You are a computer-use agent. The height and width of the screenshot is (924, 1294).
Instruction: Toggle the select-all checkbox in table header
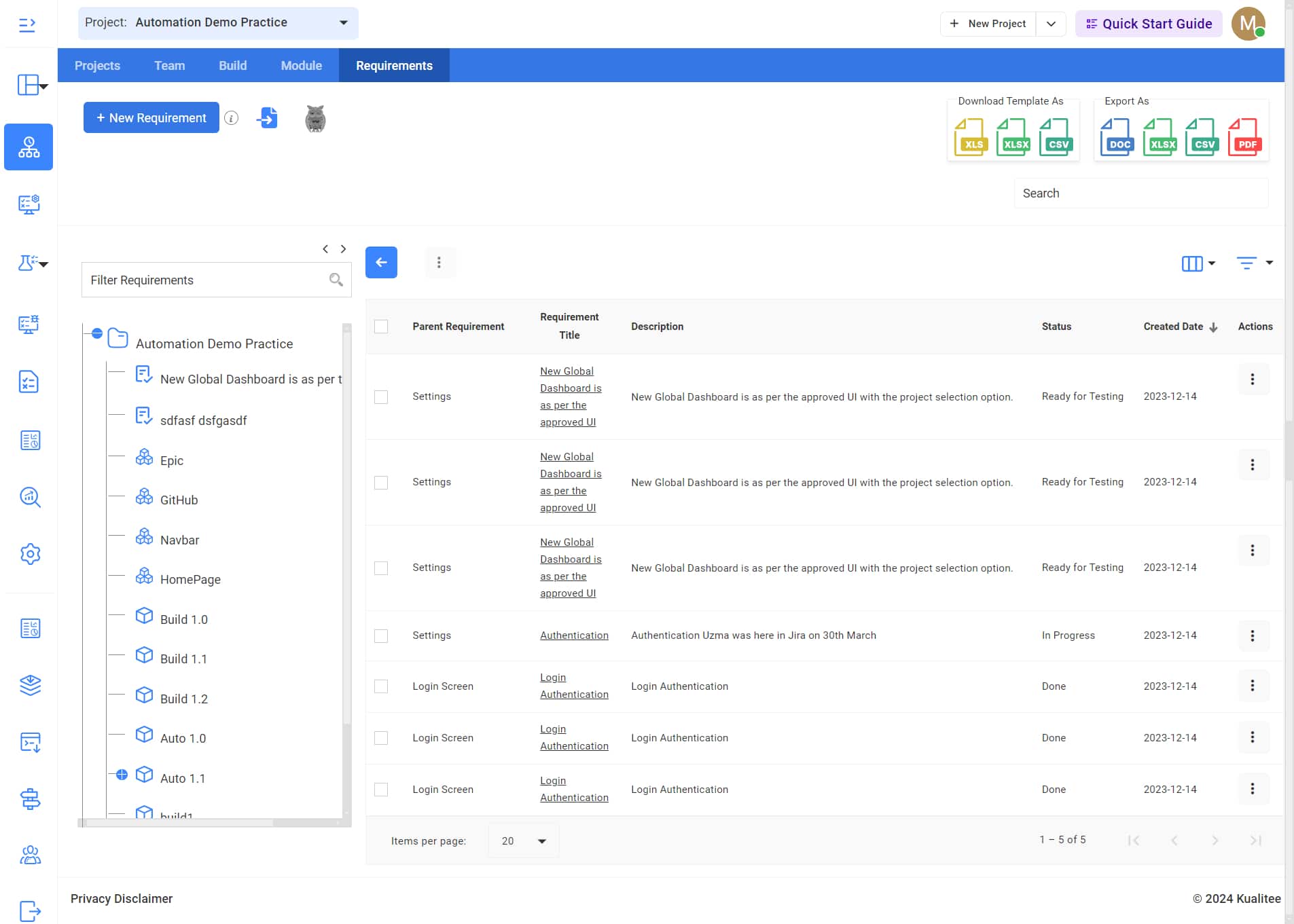381,327
